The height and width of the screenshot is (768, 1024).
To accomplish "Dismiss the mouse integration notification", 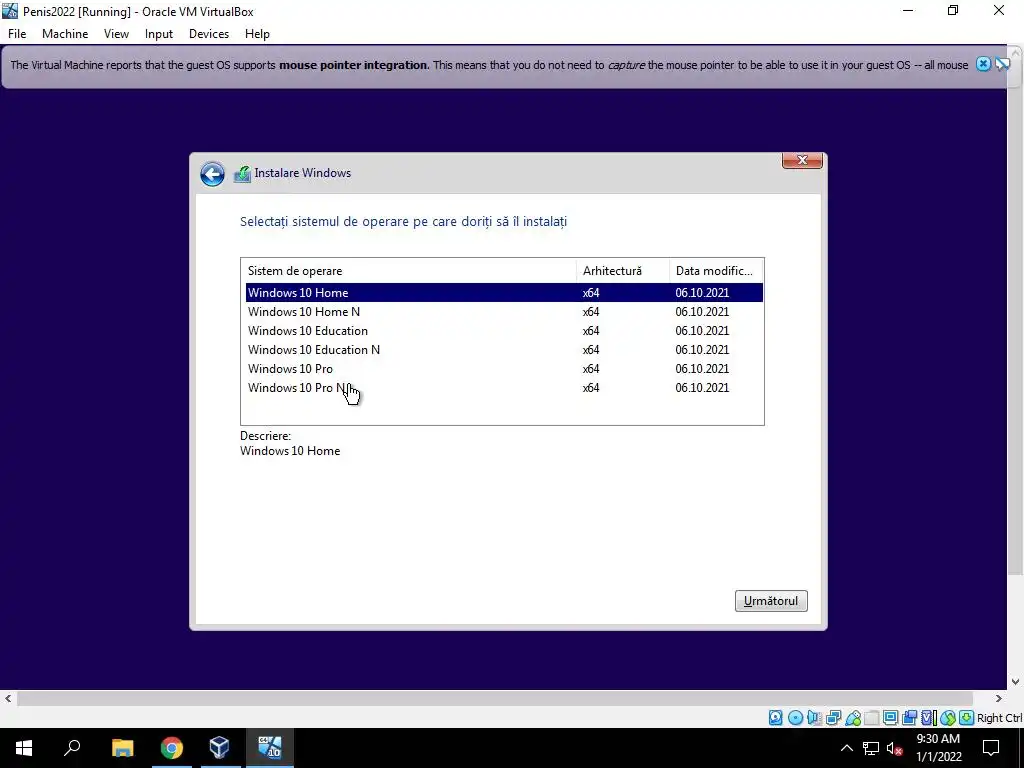I will pyautogui.click(x=983, y=64).
